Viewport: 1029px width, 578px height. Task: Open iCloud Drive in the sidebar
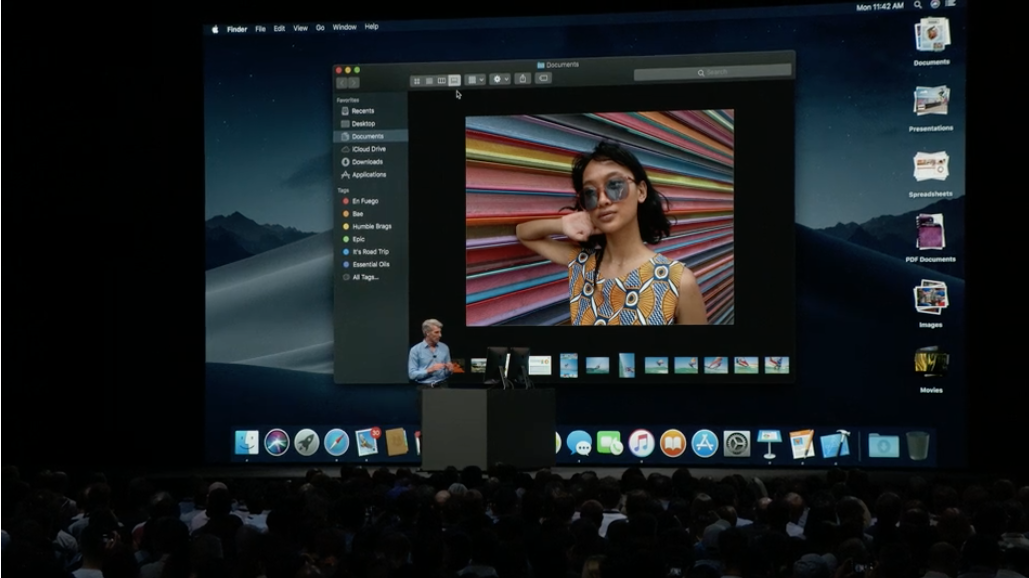click(370, 149)
